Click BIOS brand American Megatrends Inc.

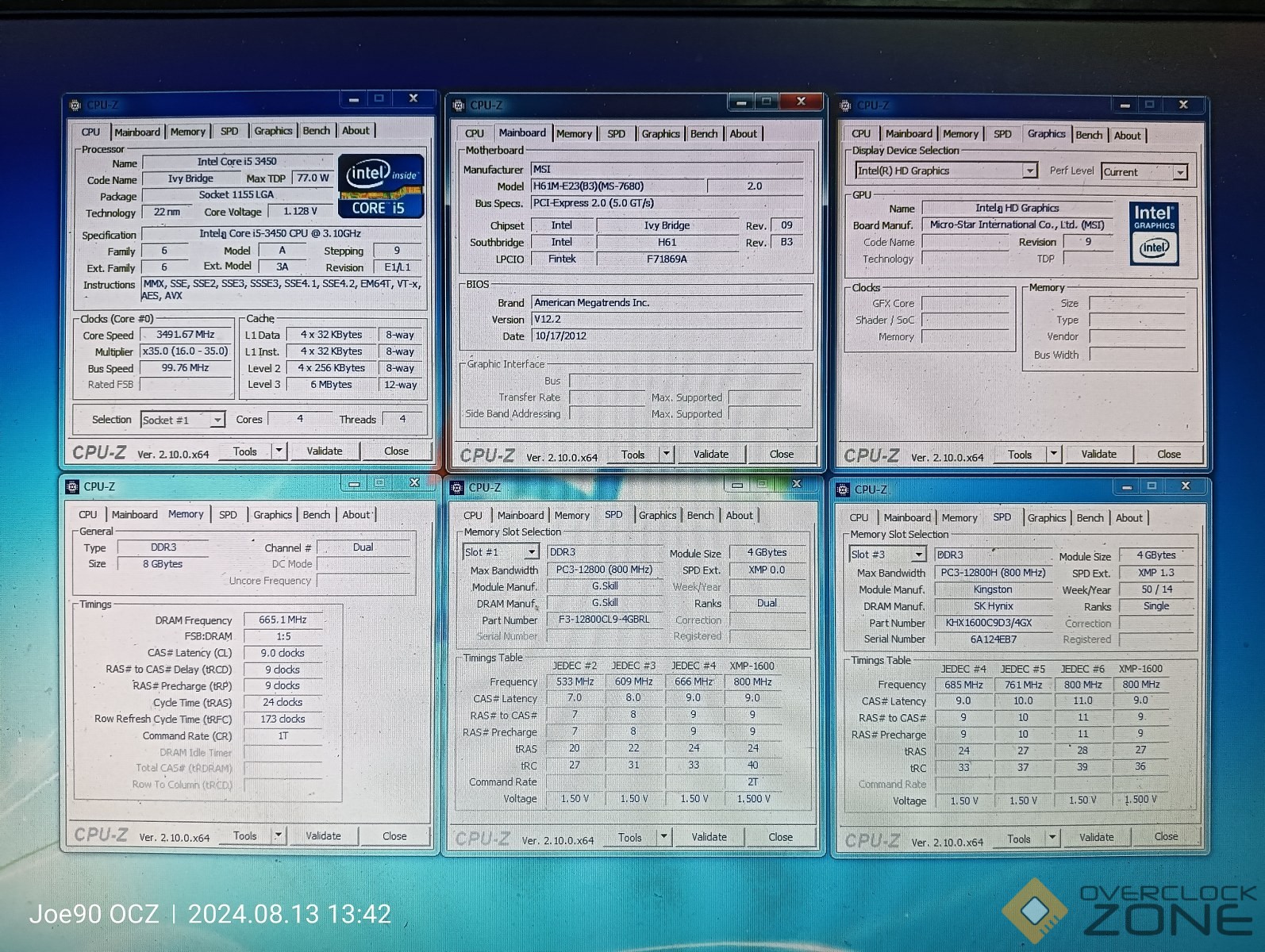point(667,302)
